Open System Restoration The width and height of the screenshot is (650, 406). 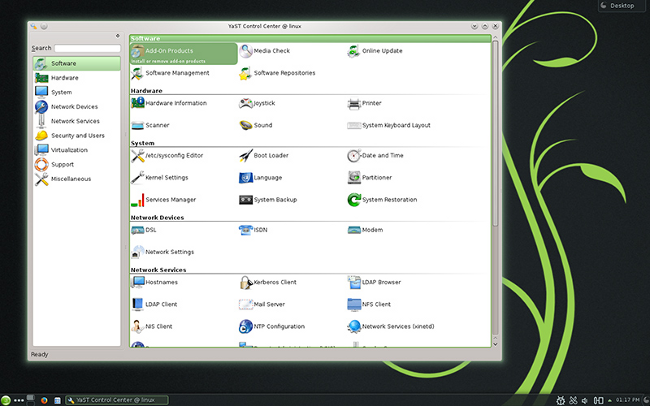(x=382, y=200)
